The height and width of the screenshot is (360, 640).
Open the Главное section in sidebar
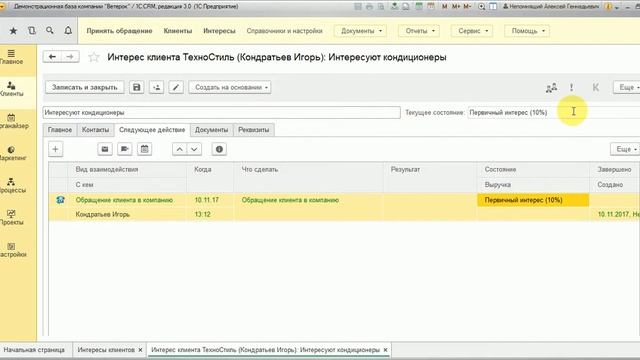[x=12, y=57]
